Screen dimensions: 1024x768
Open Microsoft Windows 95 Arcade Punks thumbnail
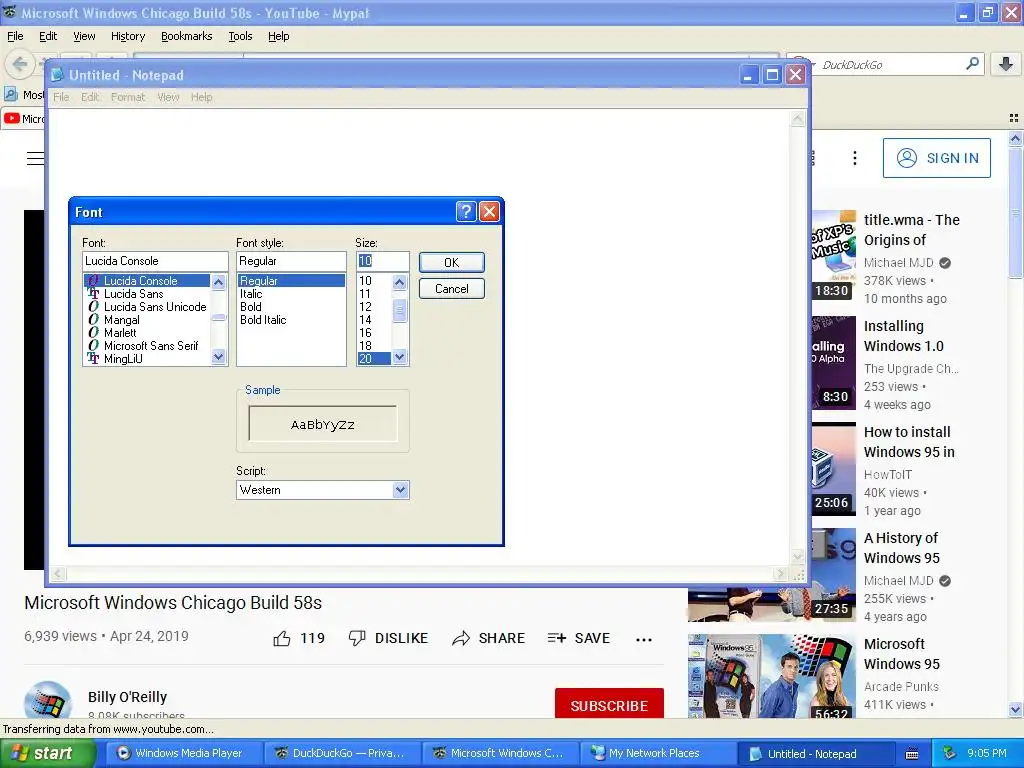(772, 677)
